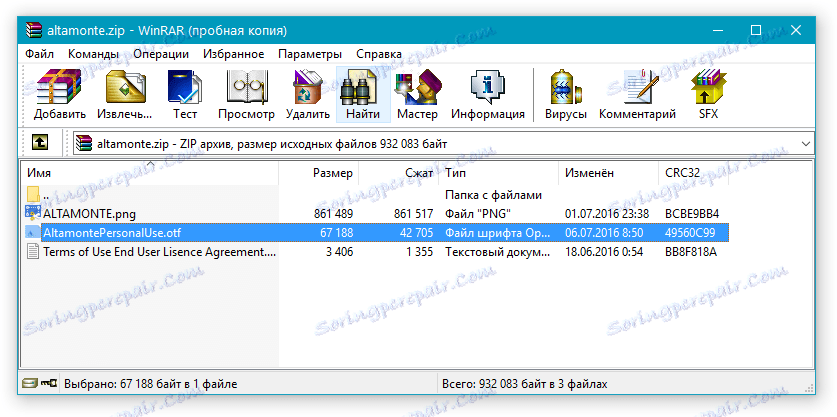Click the AltamontePersonalUse.otf font file icon
Viewport: 837px width, 417px height.
(33, 233)
